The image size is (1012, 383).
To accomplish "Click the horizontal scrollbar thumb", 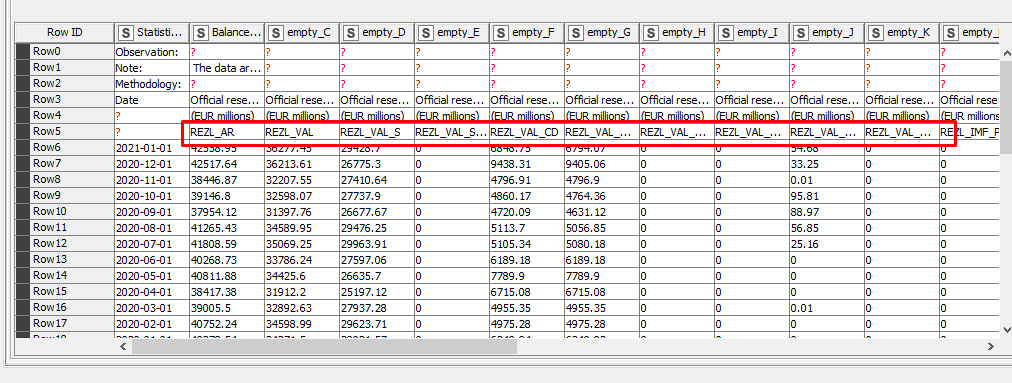I will click(x=324, y=347).
